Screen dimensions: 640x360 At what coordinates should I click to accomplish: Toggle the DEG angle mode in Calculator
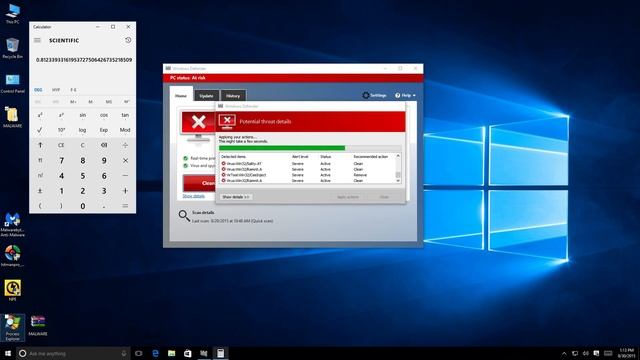coord(38,90)
